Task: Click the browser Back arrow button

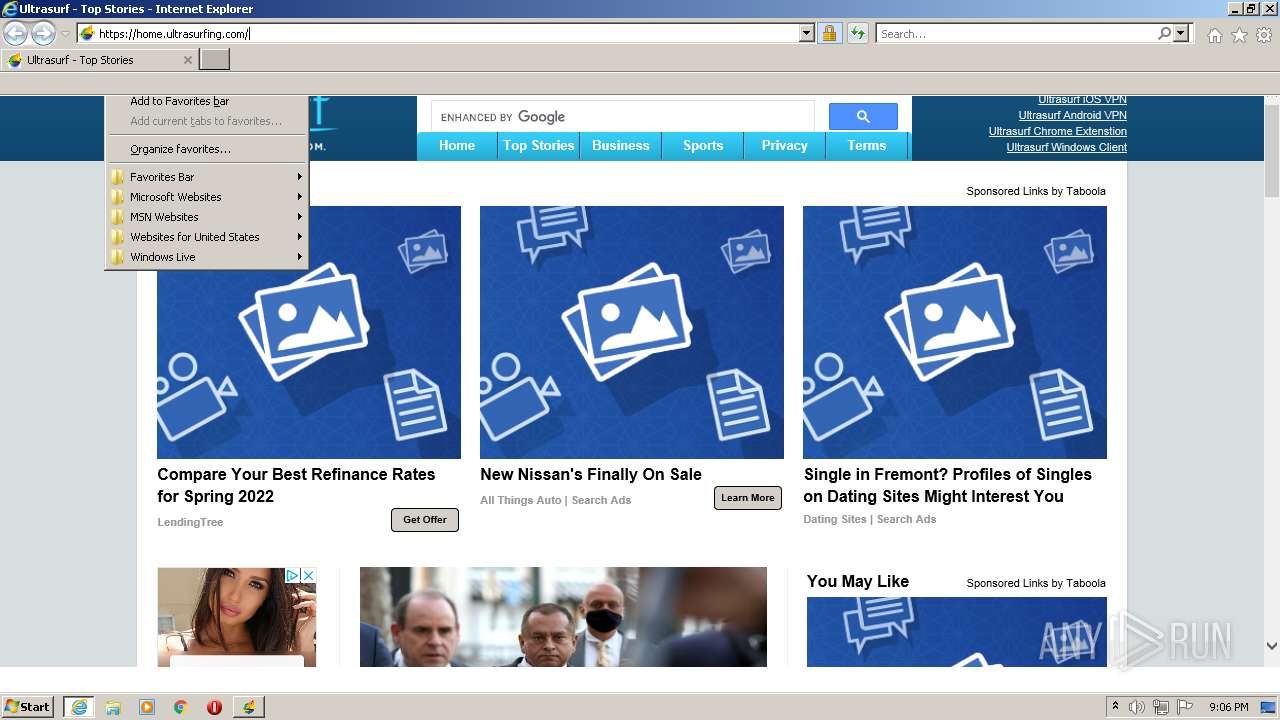Action: coord(16,34)
